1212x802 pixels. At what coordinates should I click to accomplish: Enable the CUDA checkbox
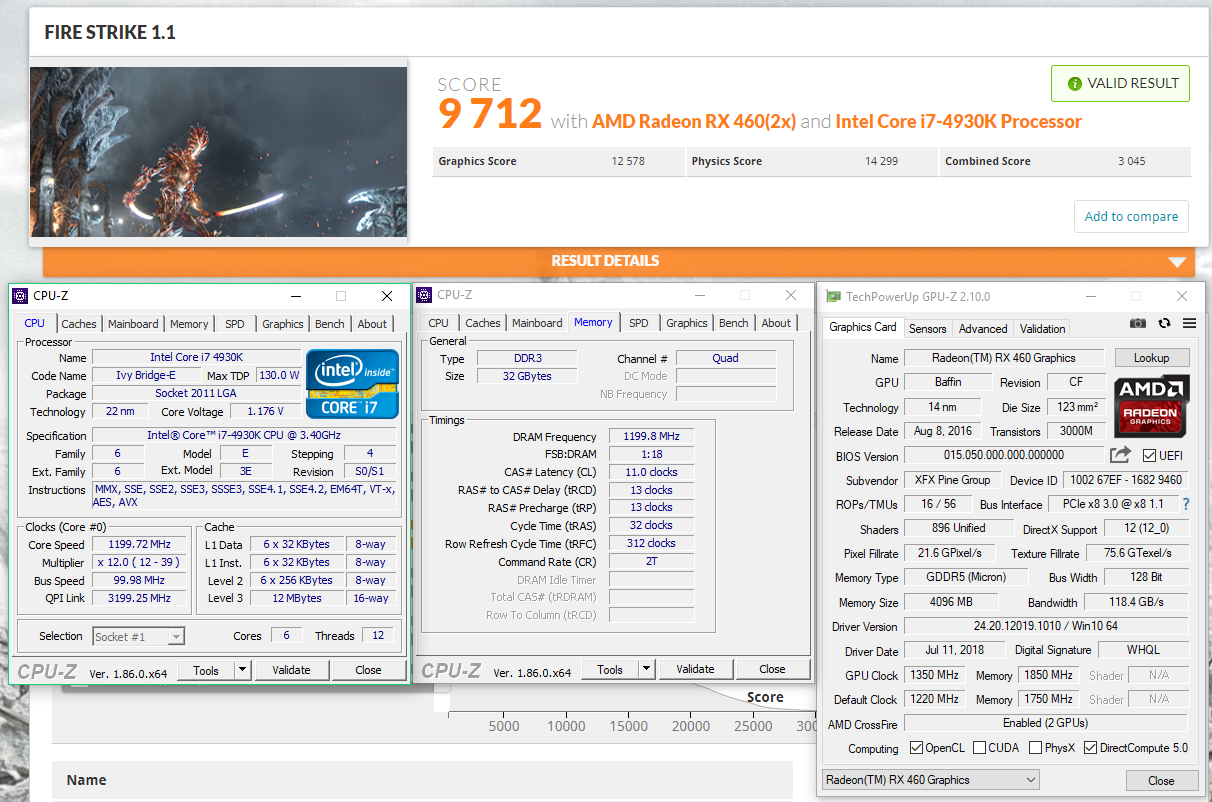click(x=979, y=748)
